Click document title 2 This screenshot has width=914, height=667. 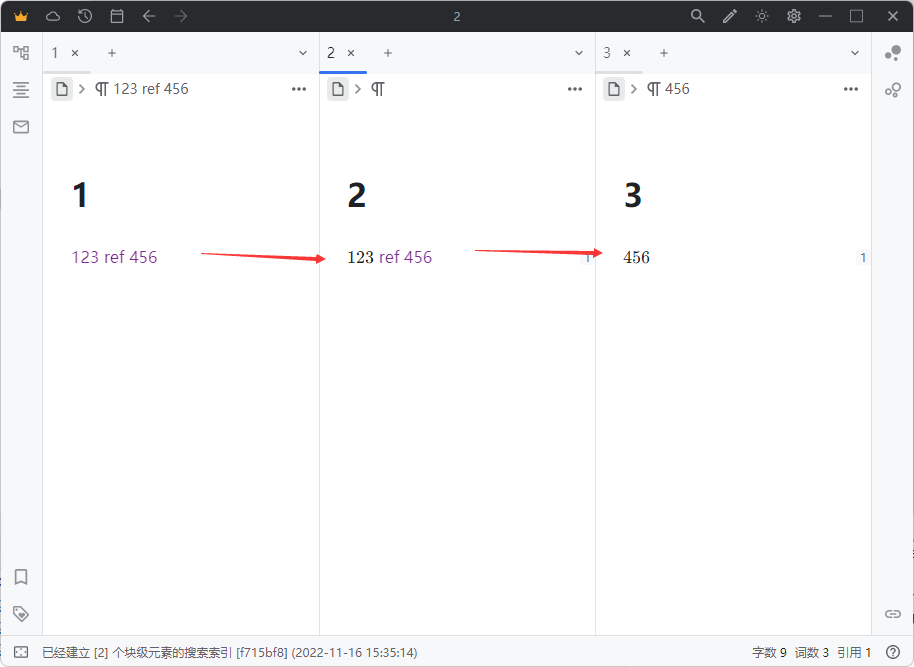click(357, 195)
